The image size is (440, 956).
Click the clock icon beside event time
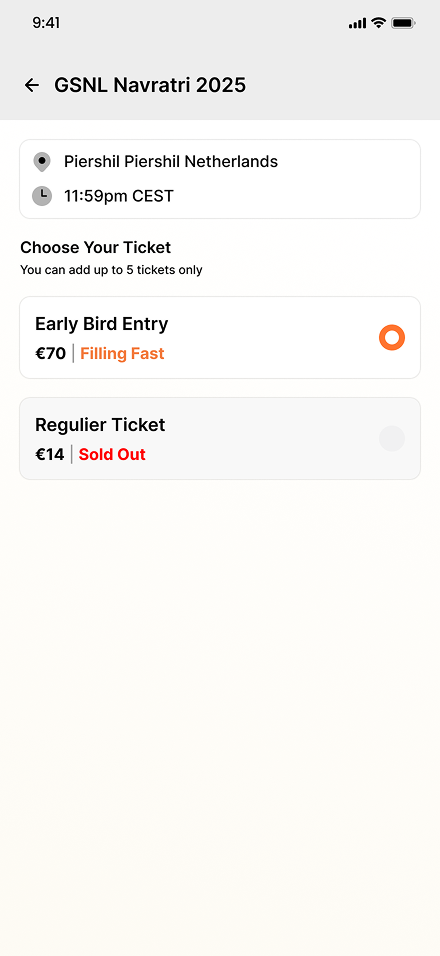click(41, 196)
